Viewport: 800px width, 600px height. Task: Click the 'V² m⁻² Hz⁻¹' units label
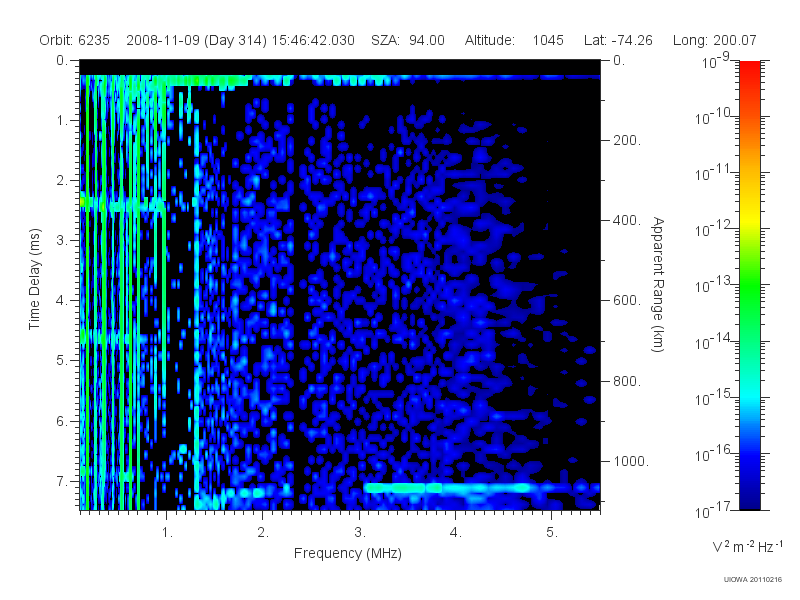click(747, 546)
